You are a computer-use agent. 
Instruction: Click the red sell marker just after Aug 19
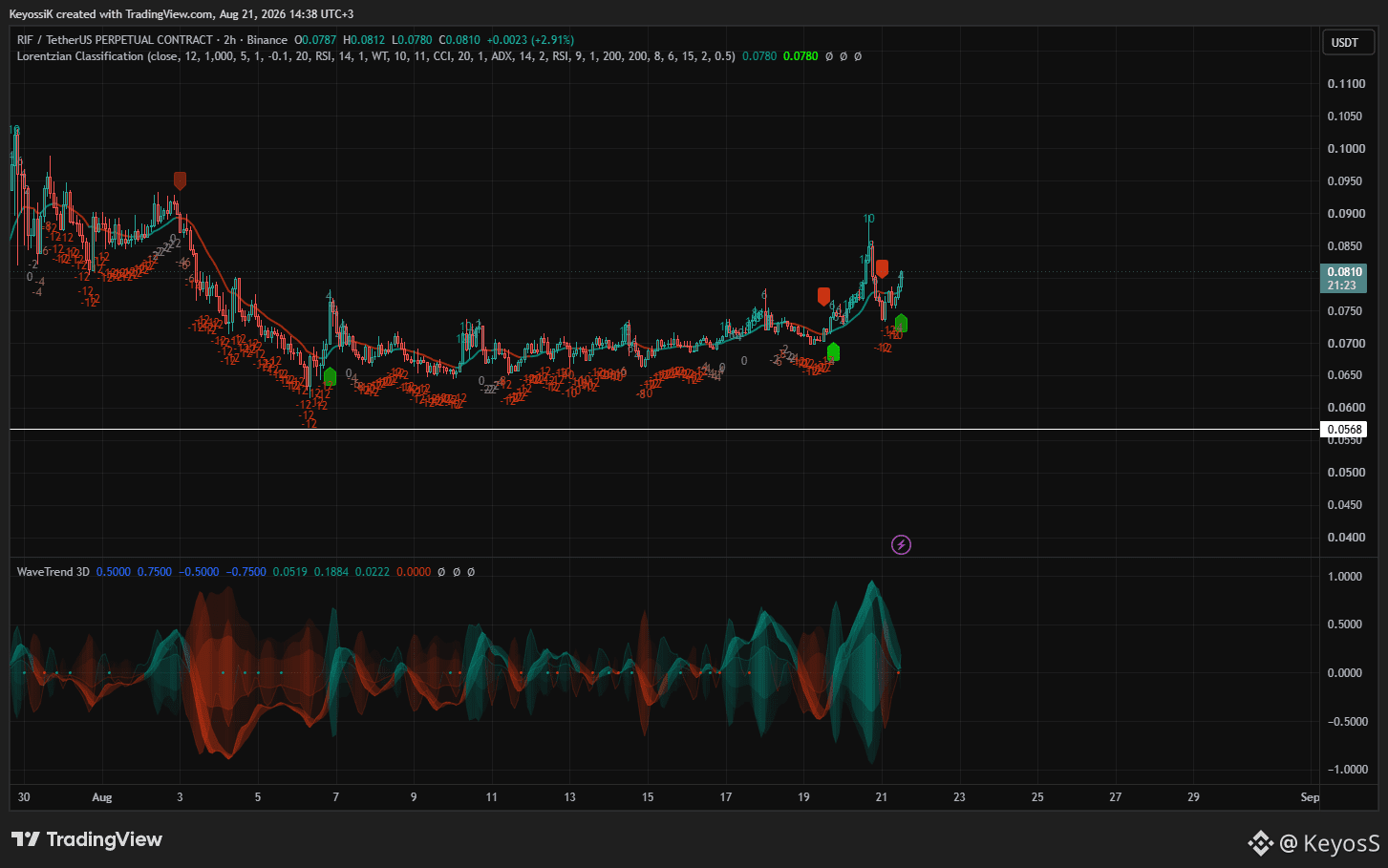click(x=823, y=296)
